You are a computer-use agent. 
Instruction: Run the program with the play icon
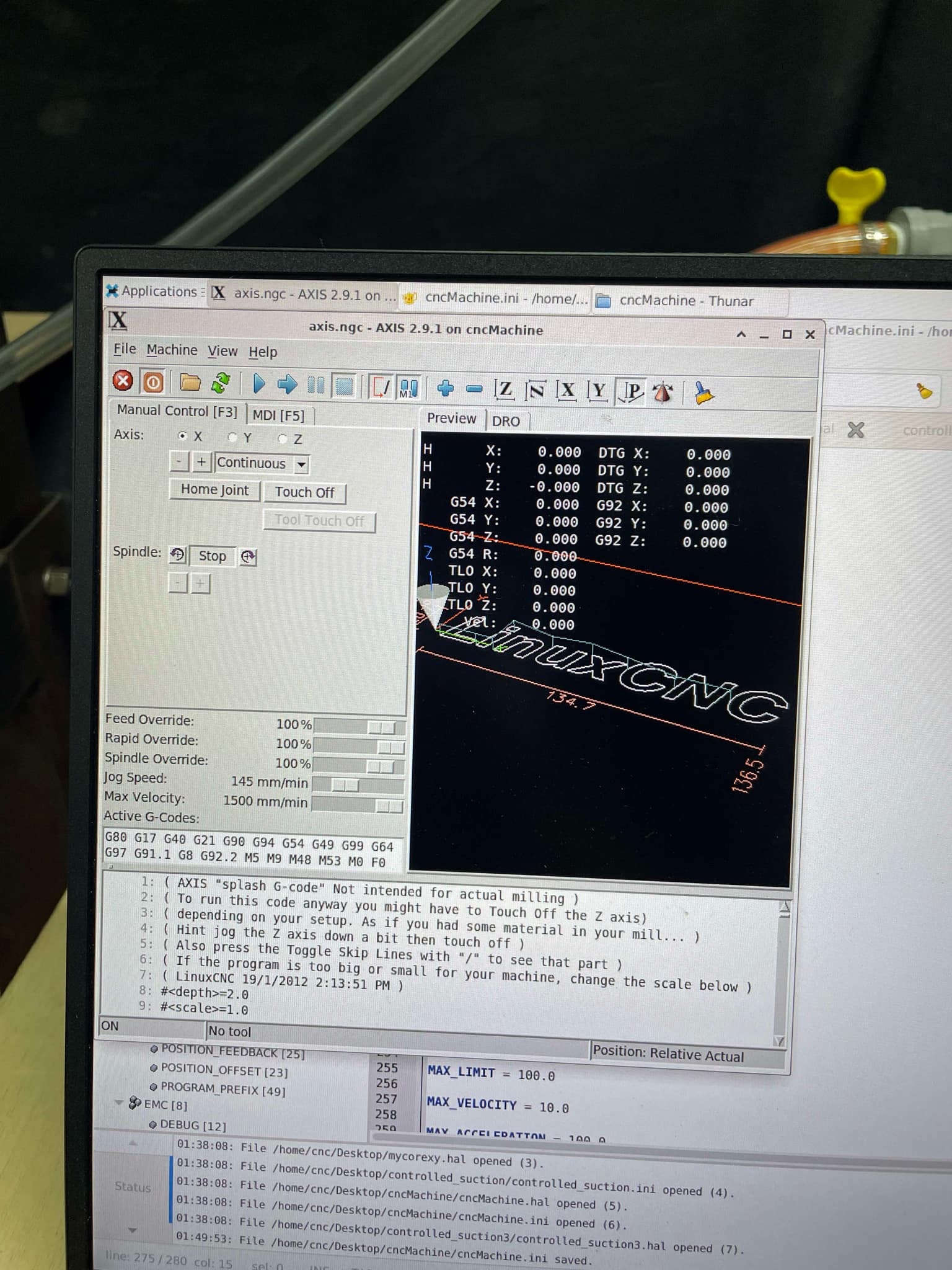point(259,384)
